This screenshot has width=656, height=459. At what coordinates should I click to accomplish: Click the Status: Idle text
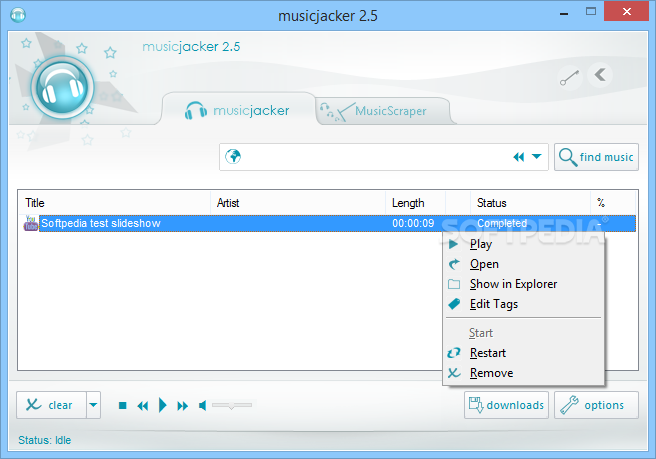pos(45,440)
